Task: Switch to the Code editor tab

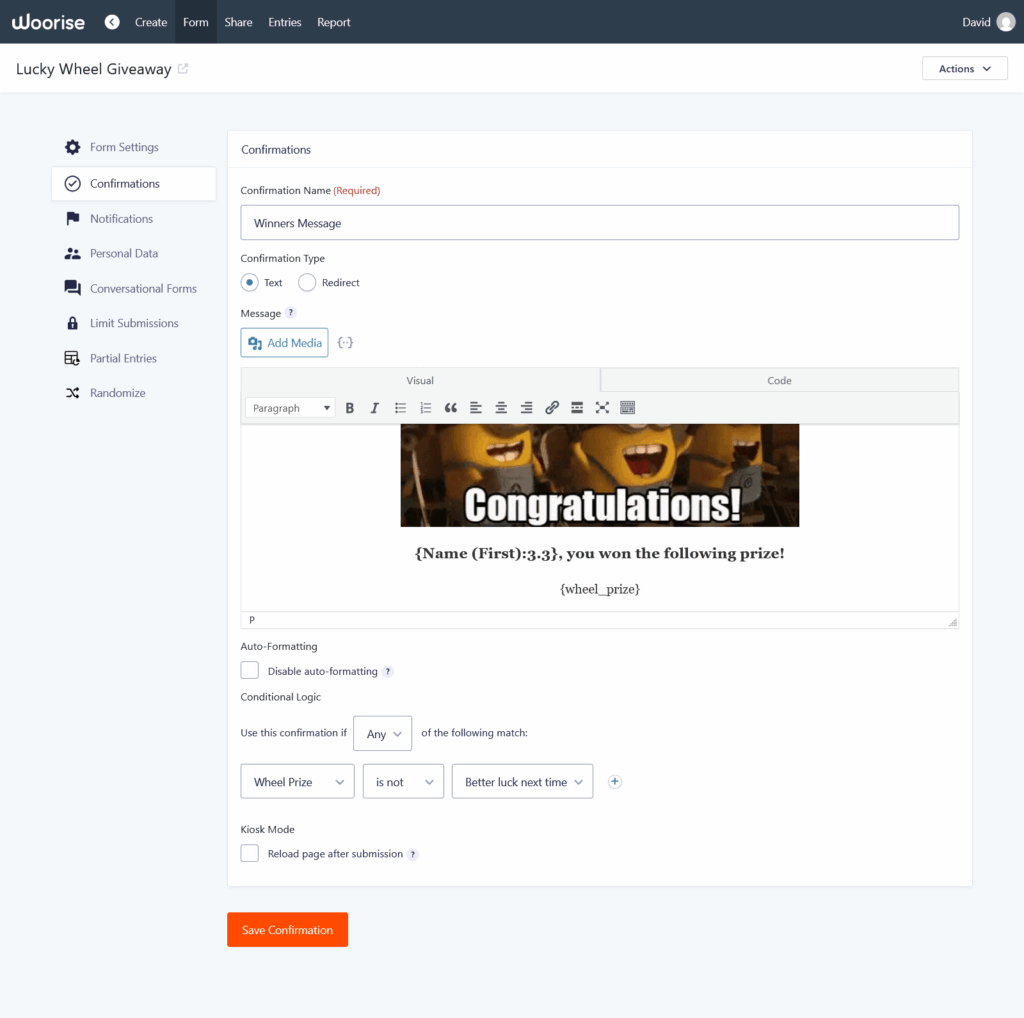Action: coord(779,381)
